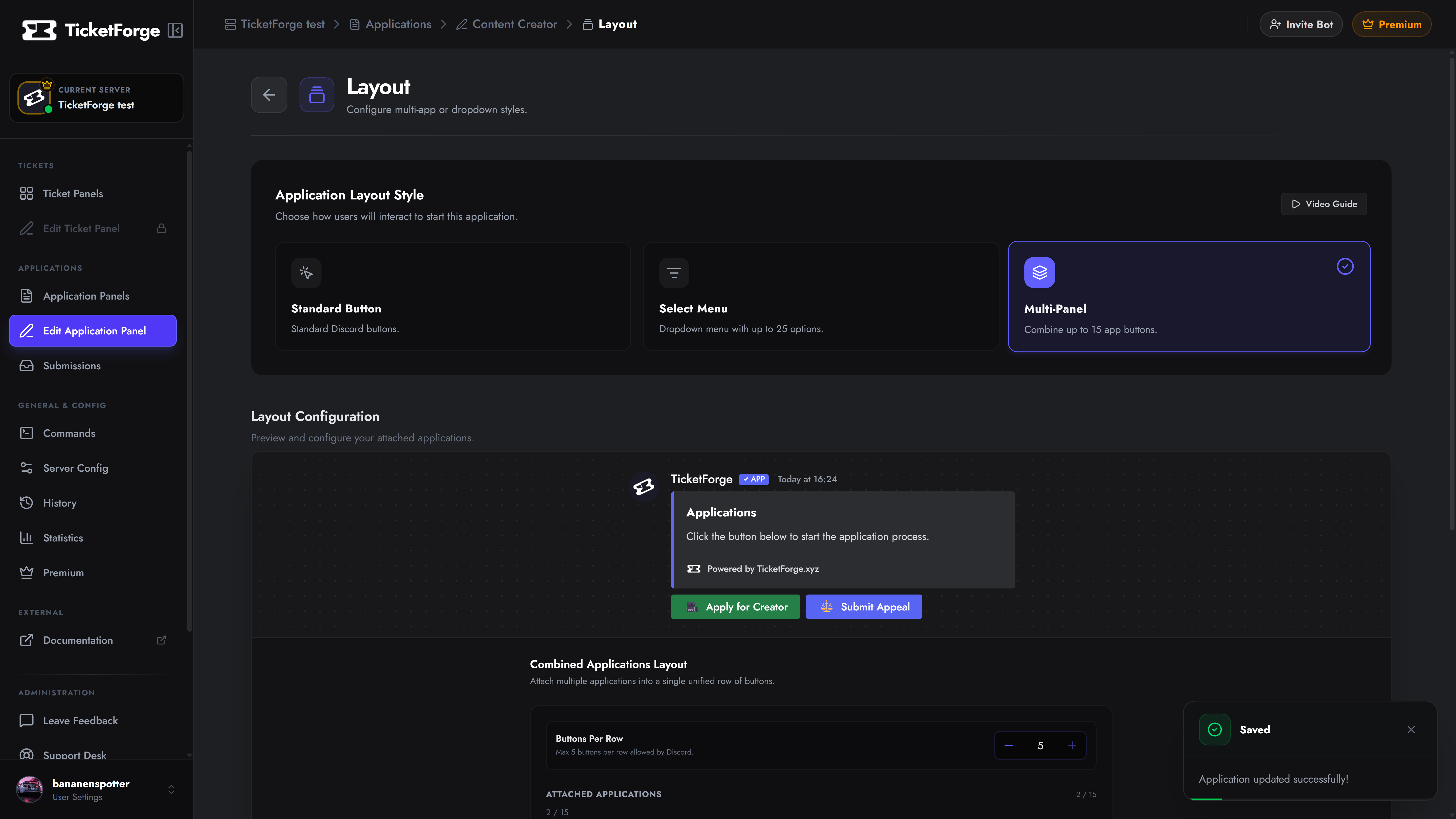Go to Applications breadcrumb
This screenshot has width=1456, height=819.
391,24
